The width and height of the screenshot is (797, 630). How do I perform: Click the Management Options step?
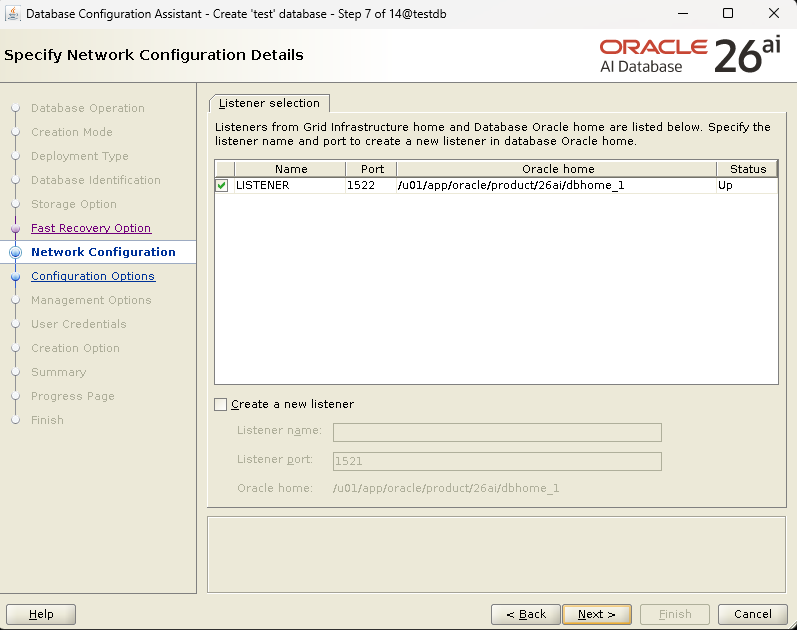tap(91, 300)
